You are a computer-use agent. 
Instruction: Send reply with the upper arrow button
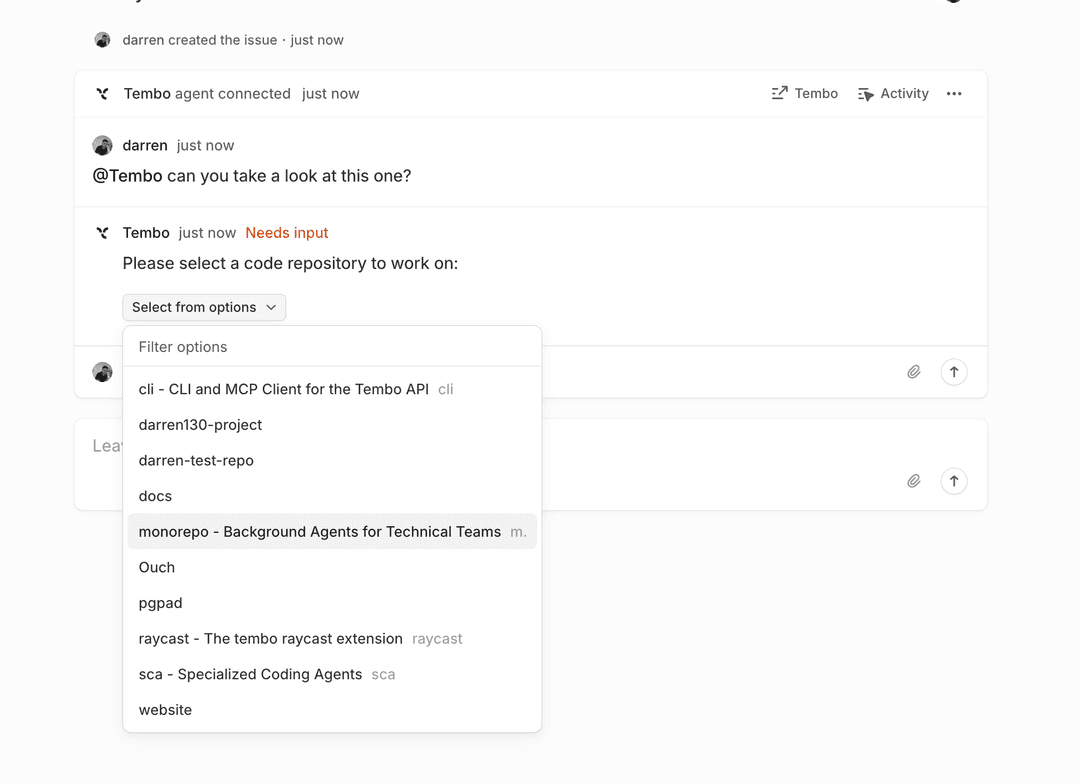click(954, 372)
